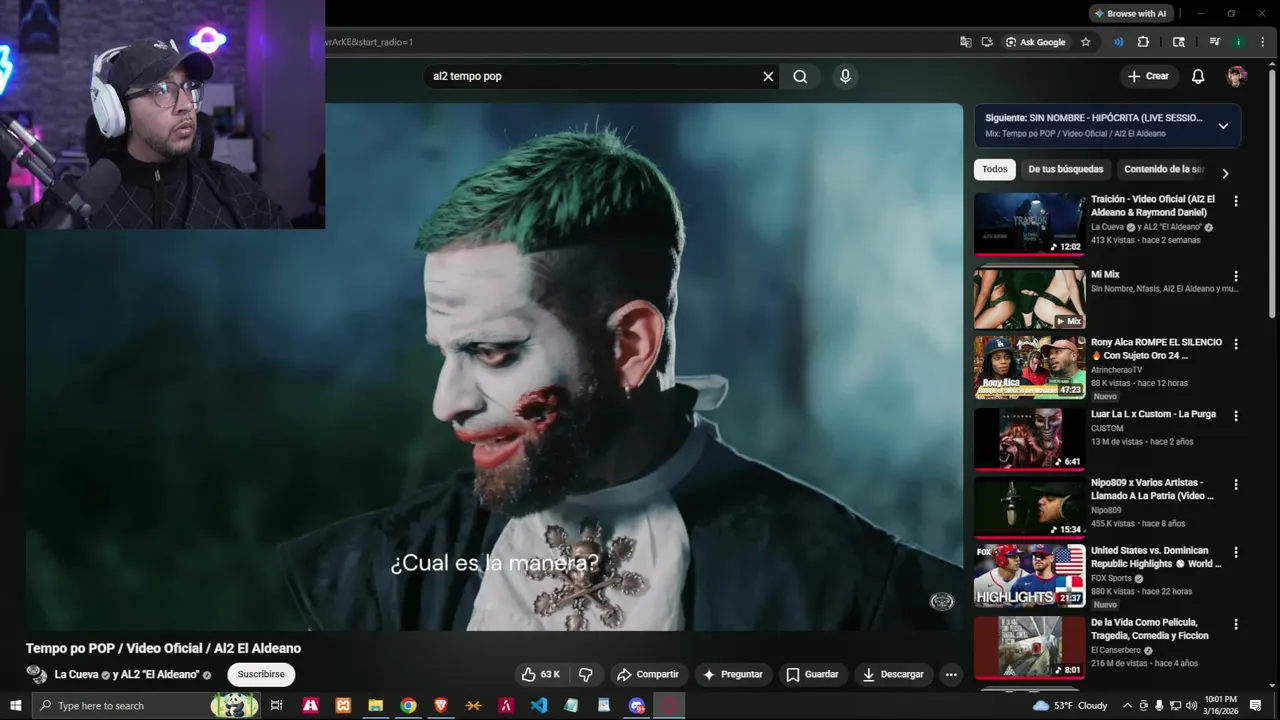Click the green browser profile icon
1280x720 pixels.
pyautogui.click(x=1239, y=42)
